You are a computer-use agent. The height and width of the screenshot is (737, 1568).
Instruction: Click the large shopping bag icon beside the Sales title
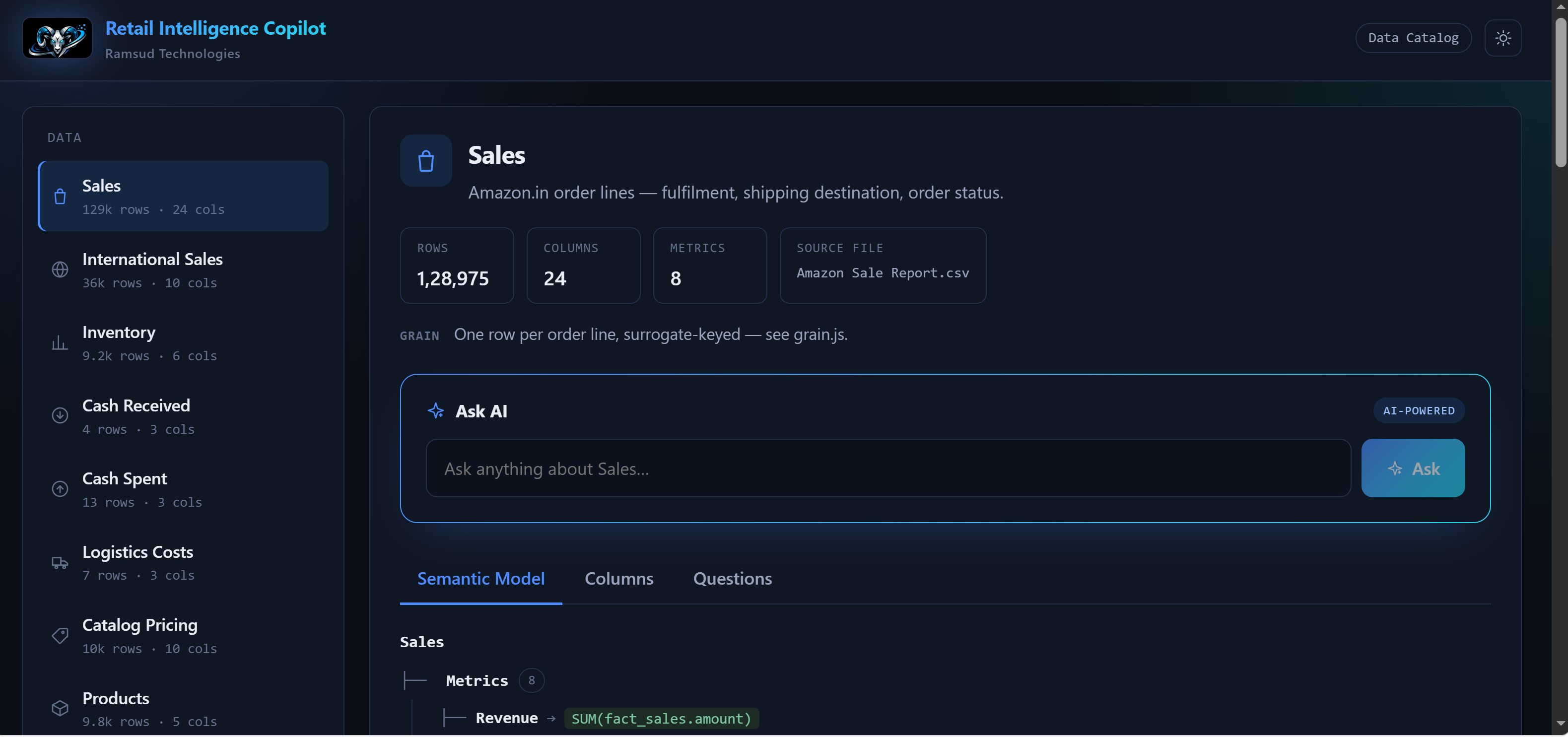(x=425, y=161)
